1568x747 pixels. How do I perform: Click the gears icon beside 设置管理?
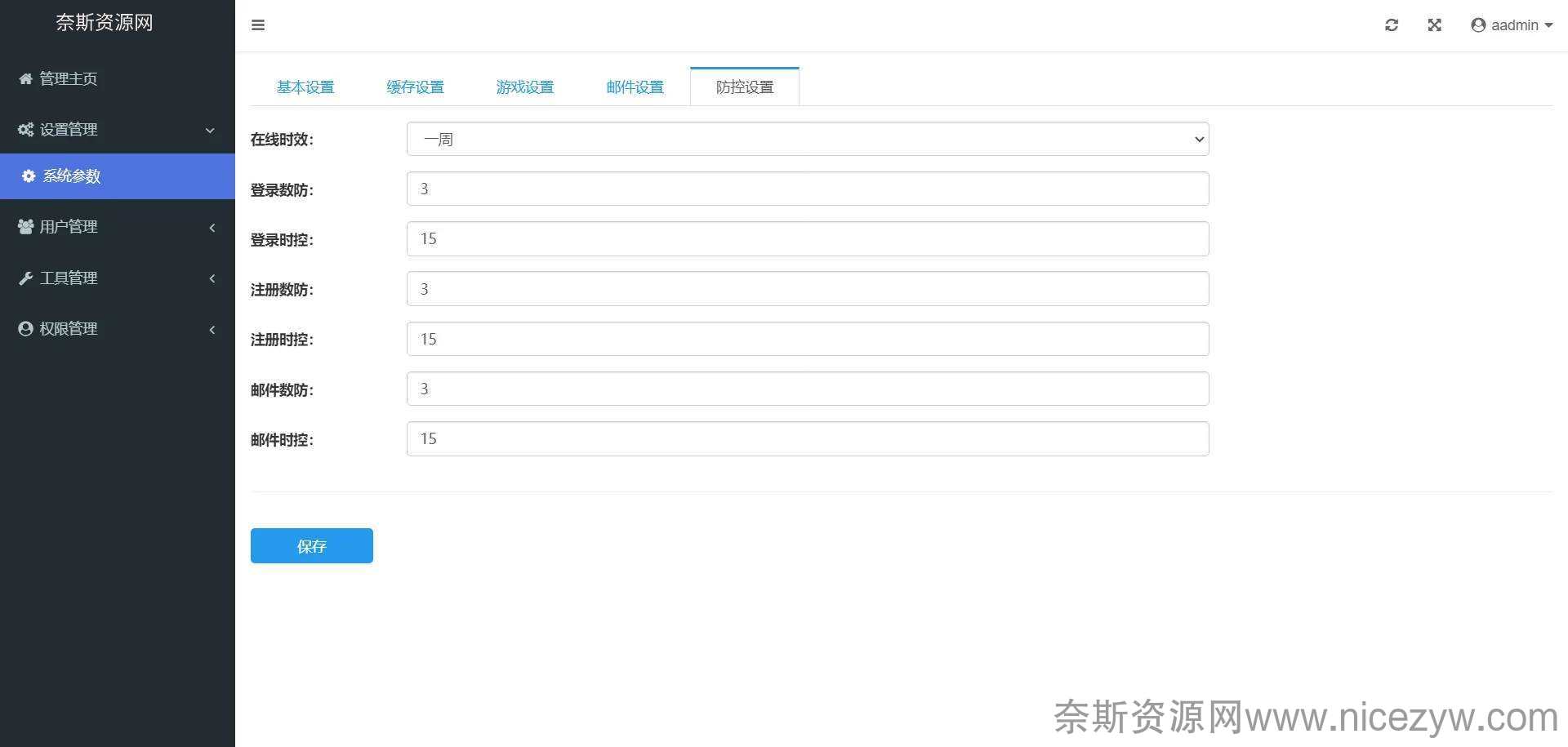pyautogui.click(x=25, y=130)
